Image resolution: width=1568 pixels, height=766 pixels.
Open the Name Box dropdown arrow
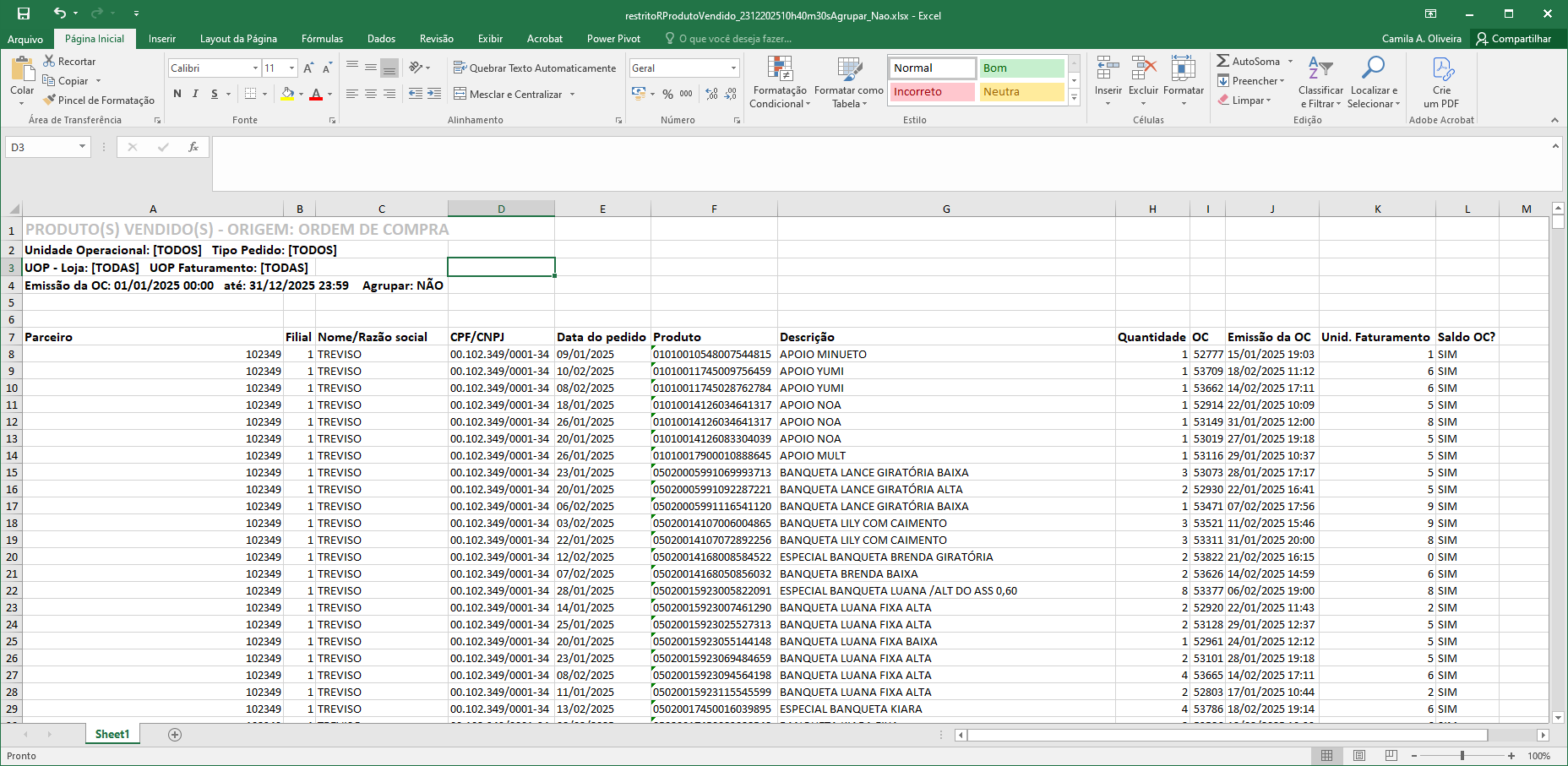(82, 147)
